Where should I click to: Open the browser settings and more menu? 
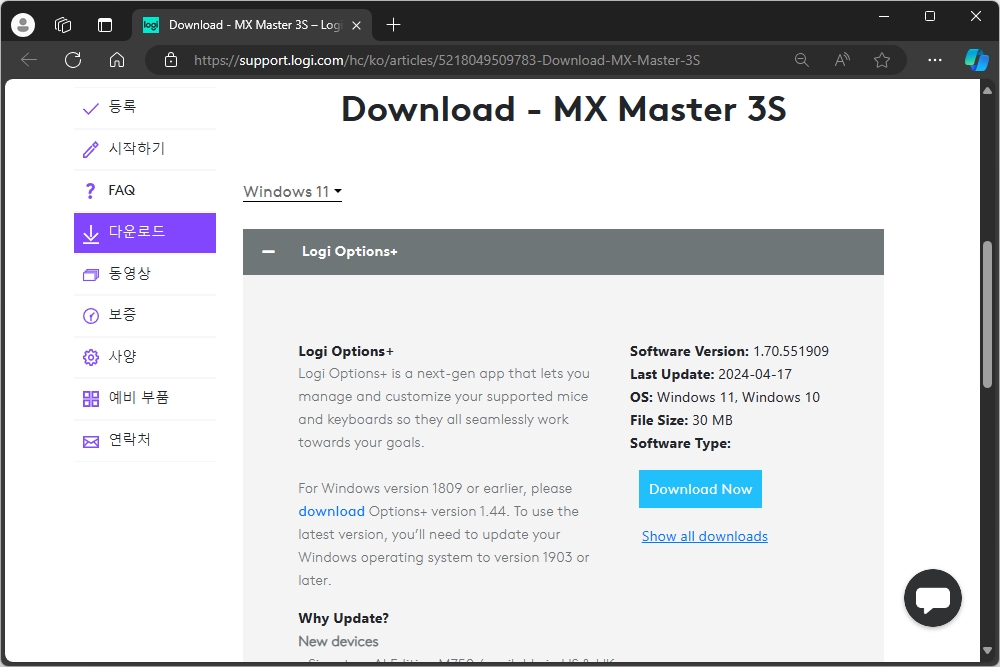[934, 60]
